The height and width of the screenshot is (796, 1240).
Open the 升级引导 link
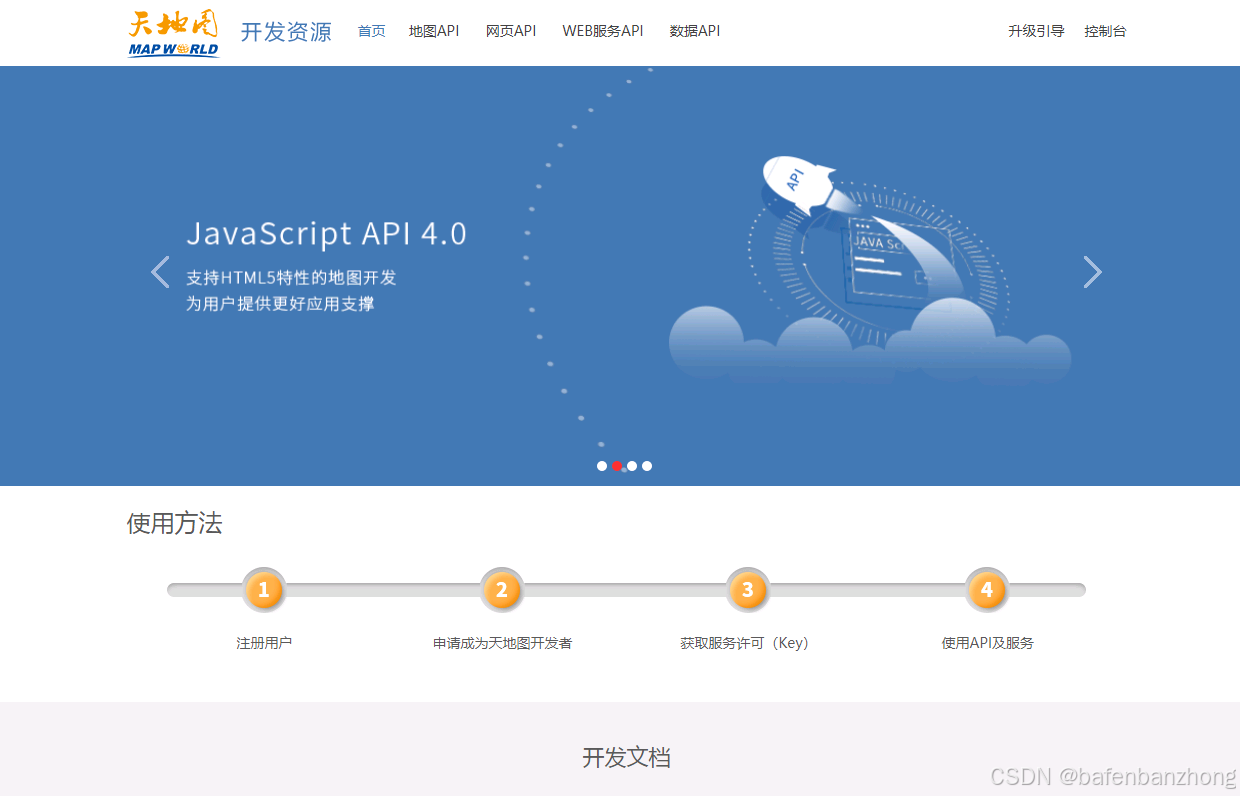(x=1036, y=31)
